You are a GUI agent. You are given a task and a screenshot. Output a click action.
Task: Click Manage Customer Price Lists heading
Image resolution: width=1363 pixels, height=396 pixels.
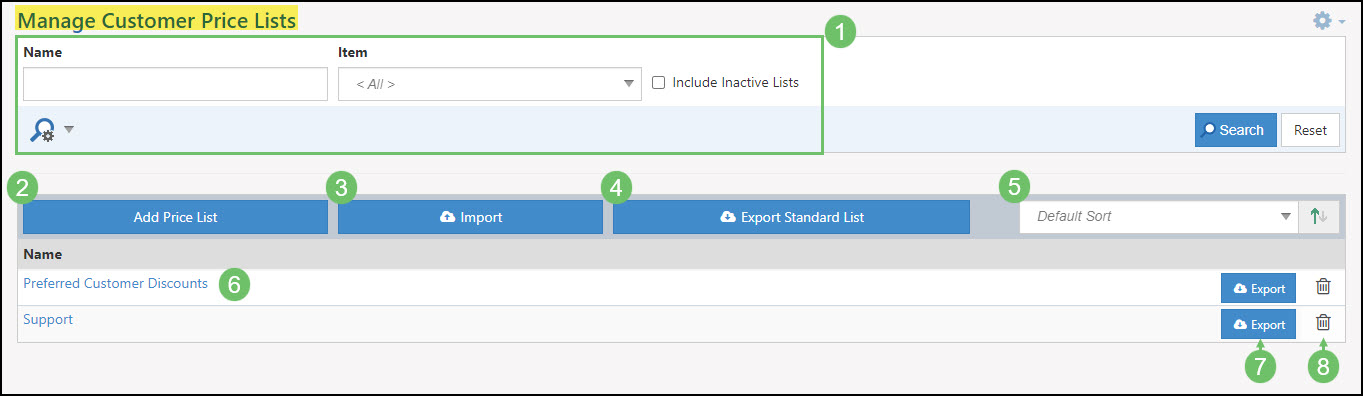[x=157, y=19]
